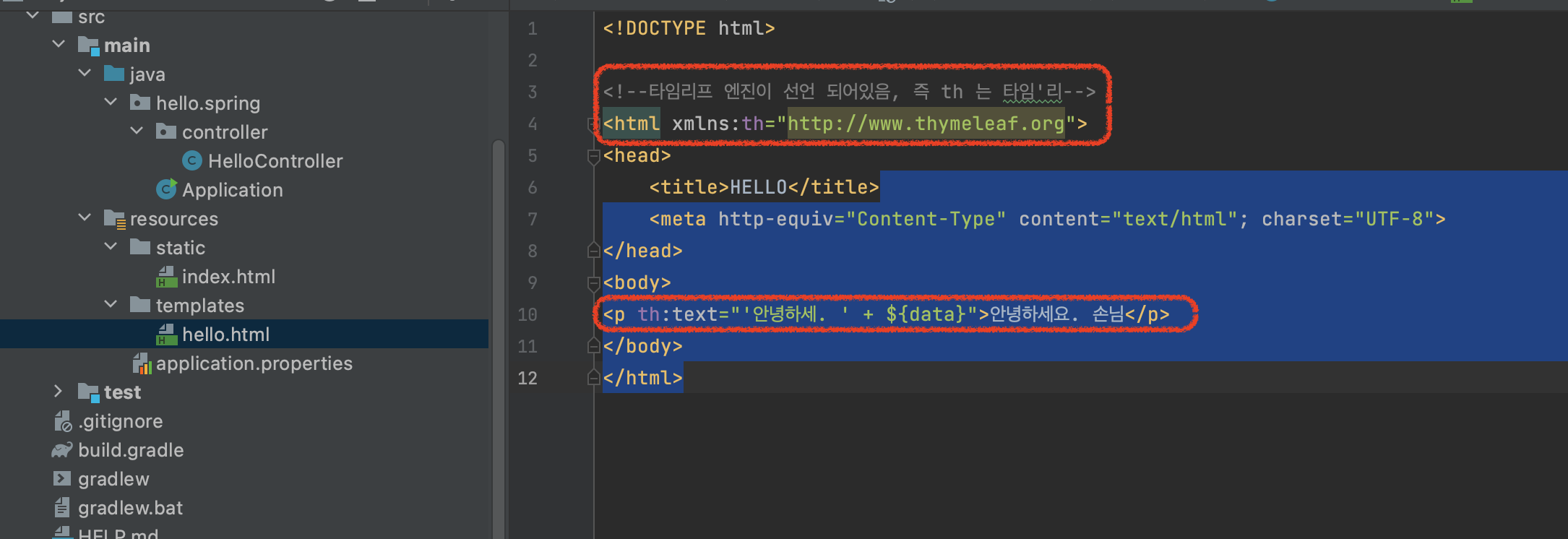Click the static folder icon

[x=140, y=247]
